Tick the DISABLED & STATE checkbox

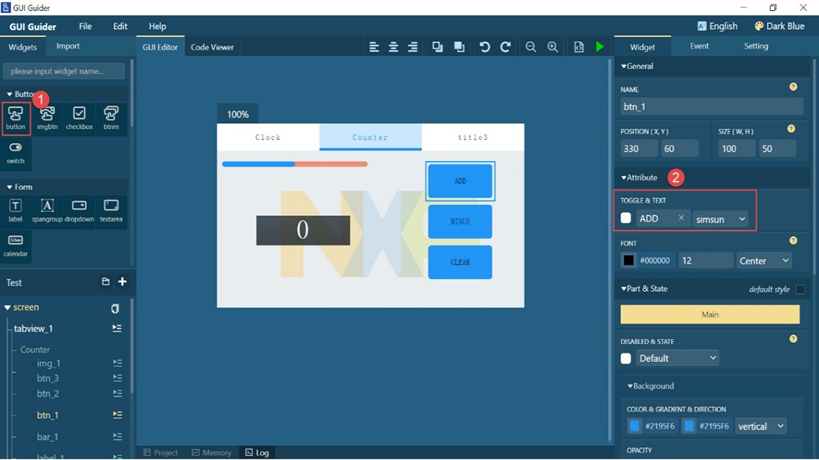tap(626, 358)
